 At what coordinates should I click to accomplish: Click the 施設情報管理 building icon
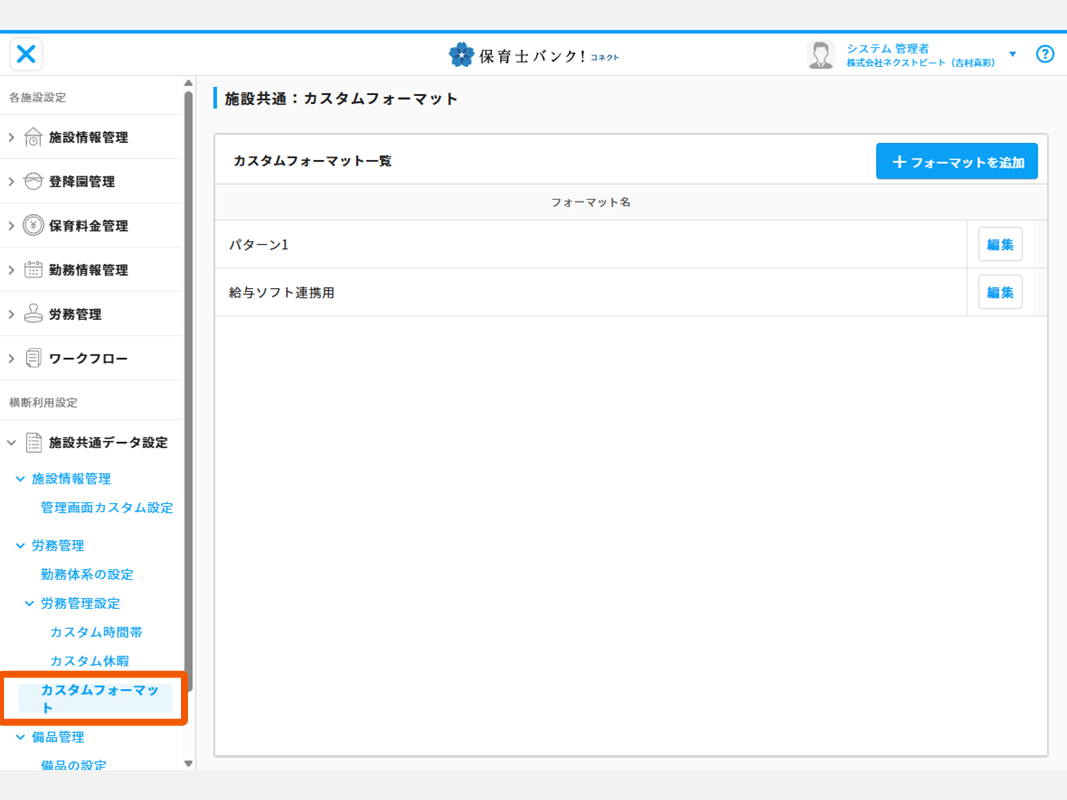click(33, 138)
